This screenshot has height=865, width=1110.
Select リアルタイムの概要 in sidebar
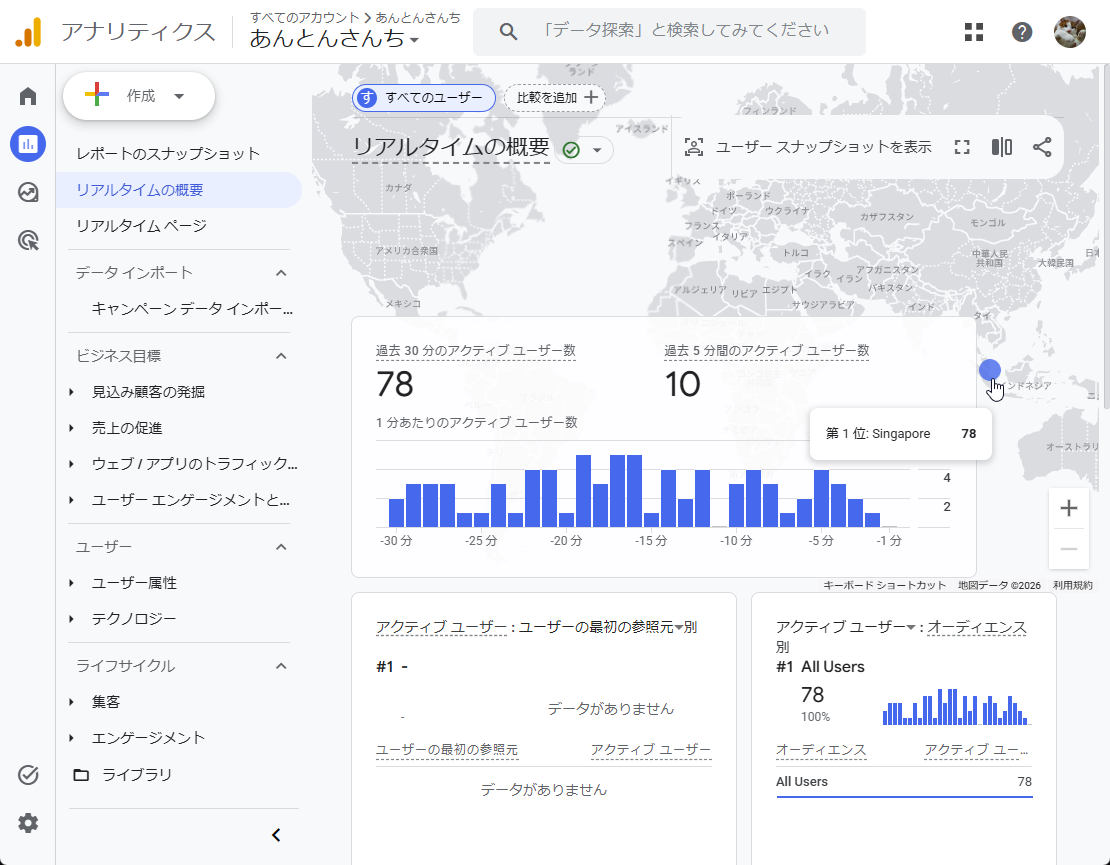tap(179, 190)
